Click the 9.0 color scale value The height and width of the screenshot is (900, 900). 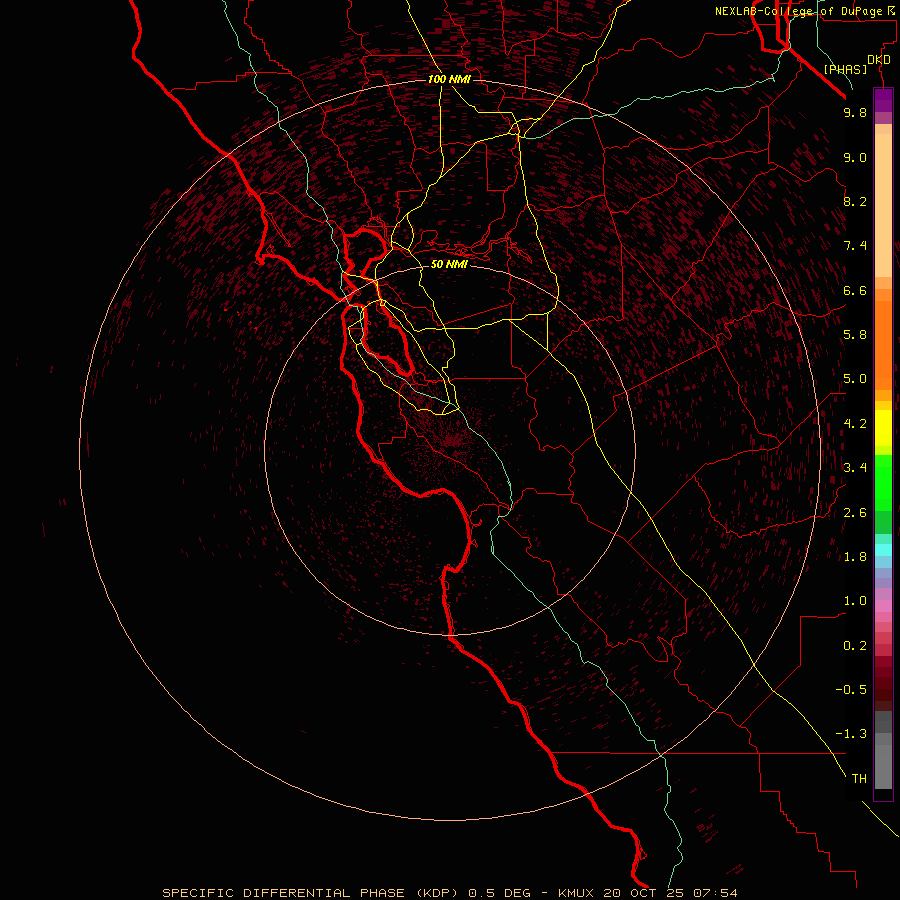[x=855, y=157]
